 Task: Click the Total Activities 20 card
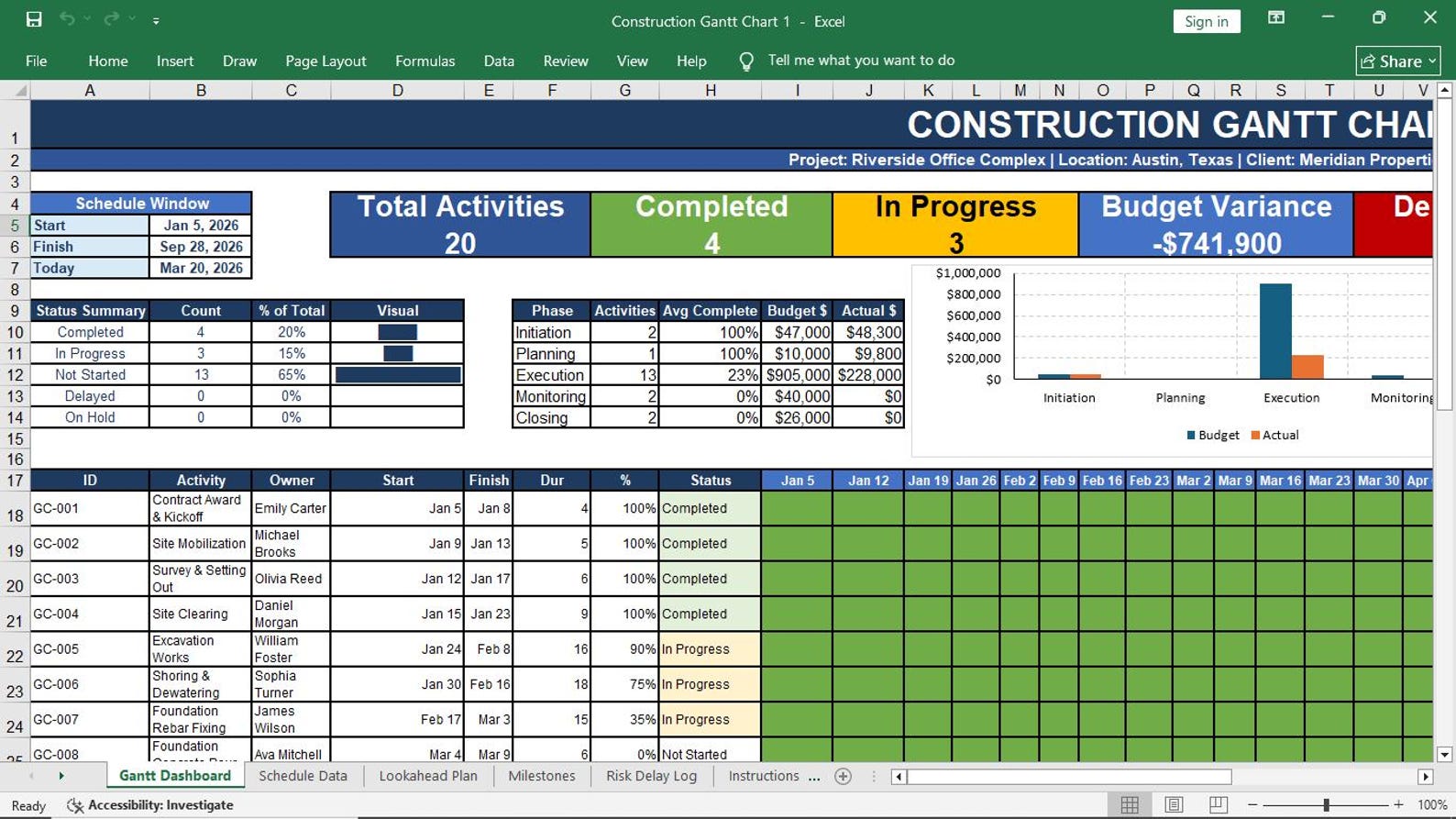[x=460, y=224]
